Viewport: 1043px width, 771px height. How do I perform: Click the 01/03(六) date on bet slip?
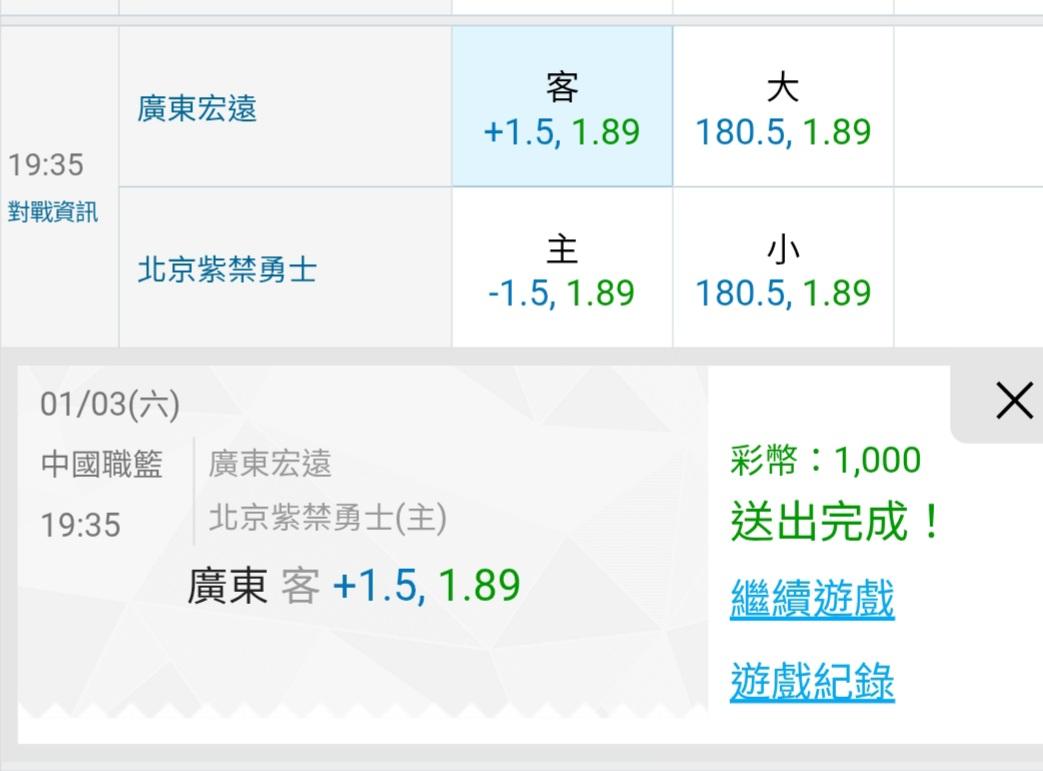[x=110, y=404]
